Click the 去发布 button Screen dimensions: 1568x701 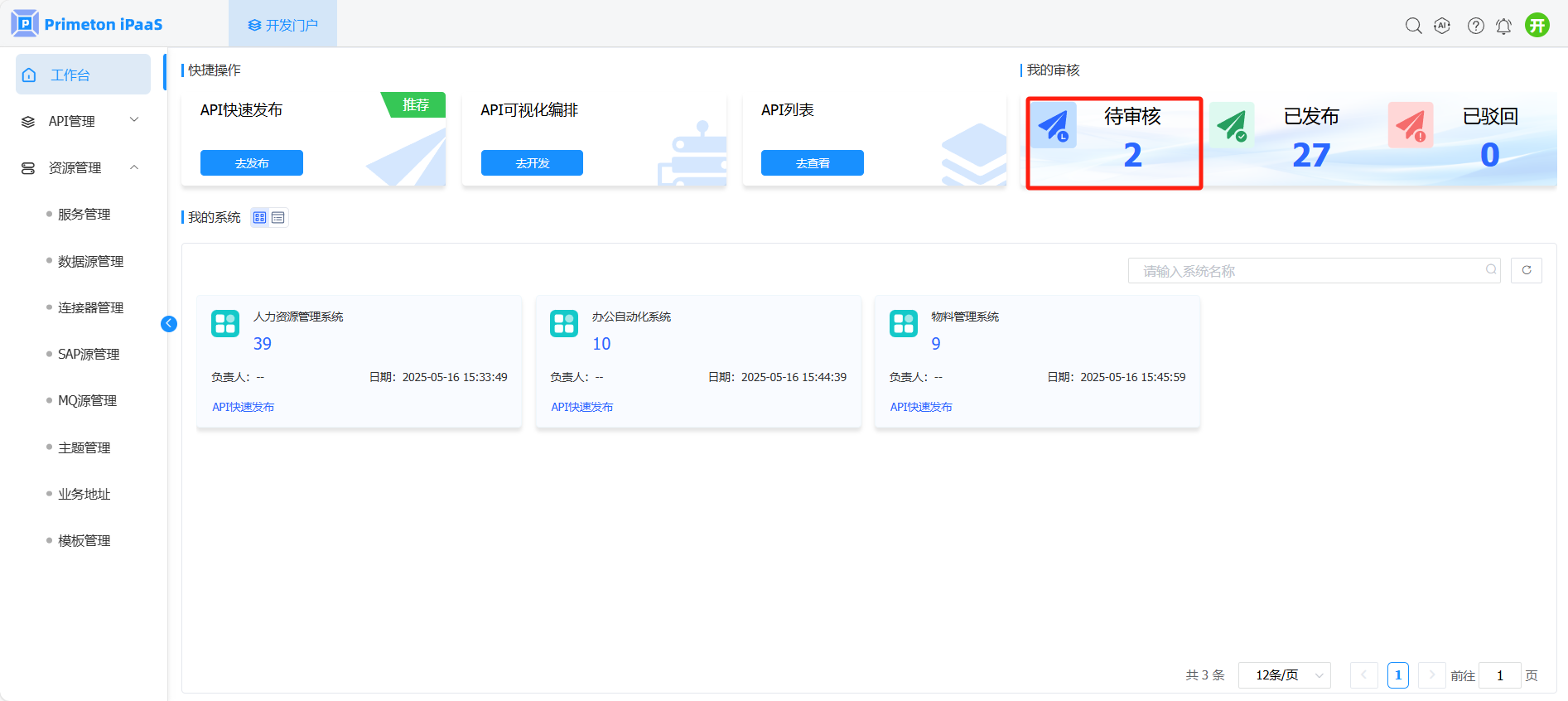(x=252, y=163)
